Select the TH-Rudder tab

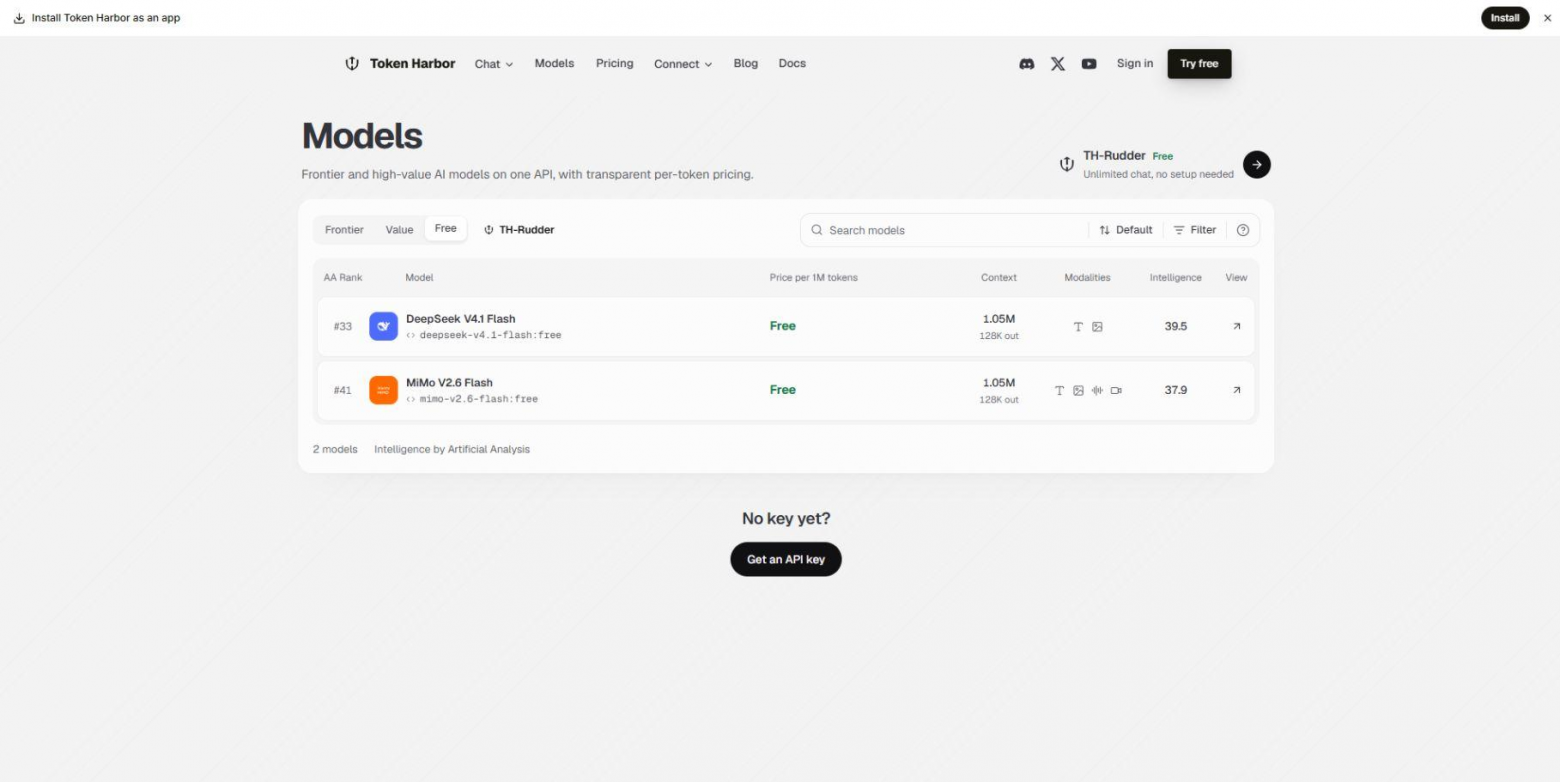point(519,230)
